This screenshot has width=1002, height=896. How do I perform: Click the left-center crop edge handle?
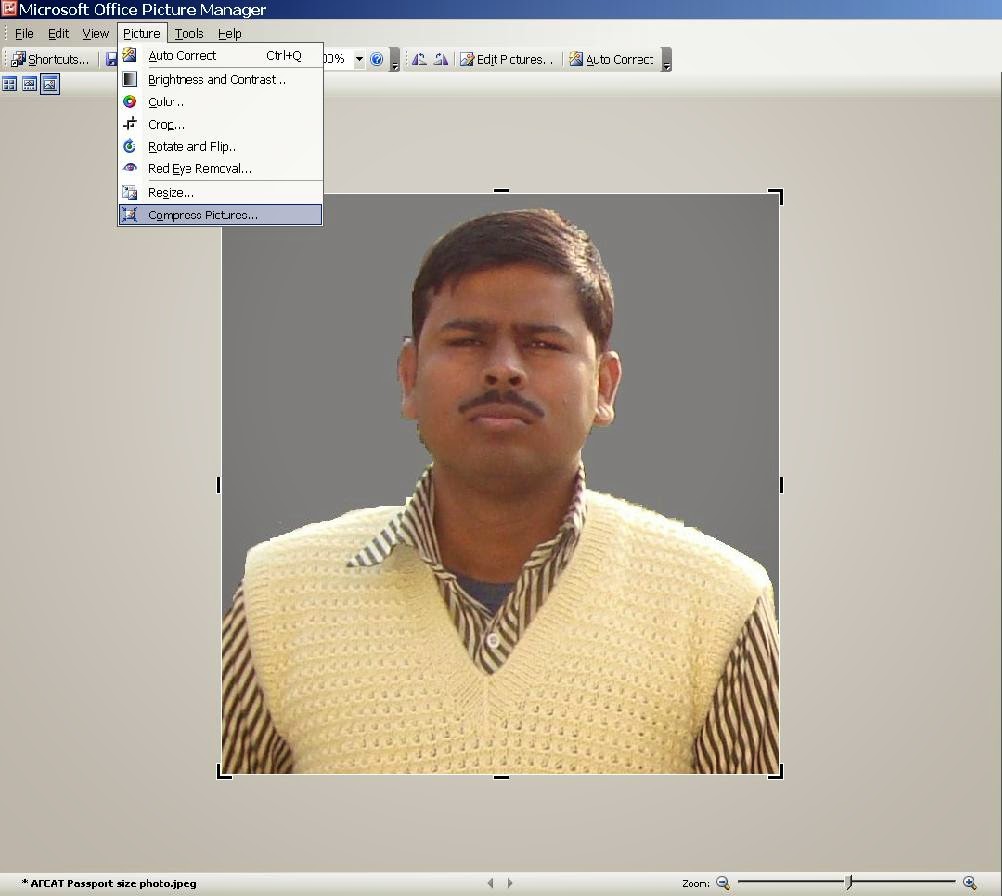coord(219,485)
